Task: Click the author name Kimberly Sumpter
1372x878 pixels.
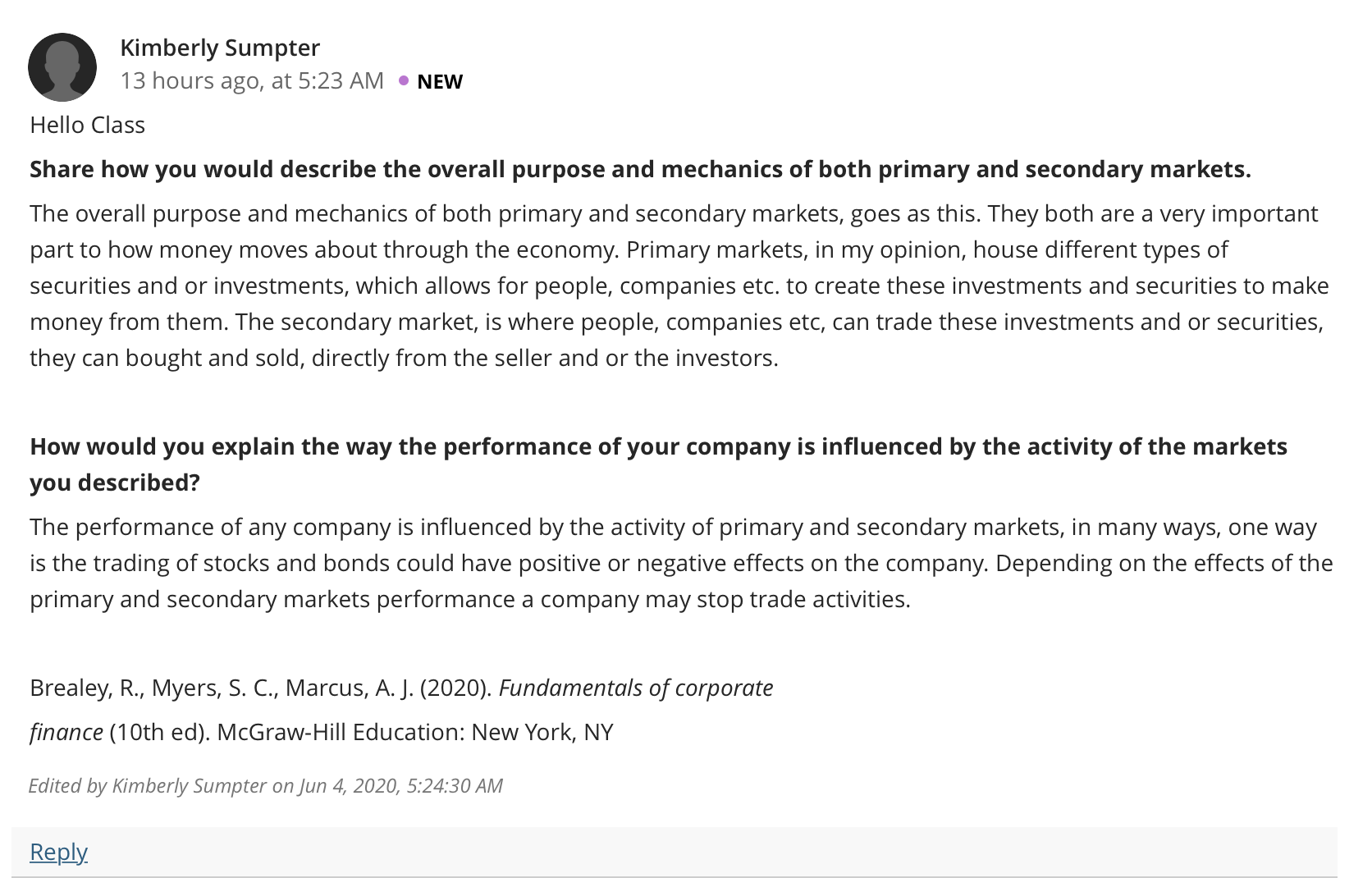Action: (220, 48)
